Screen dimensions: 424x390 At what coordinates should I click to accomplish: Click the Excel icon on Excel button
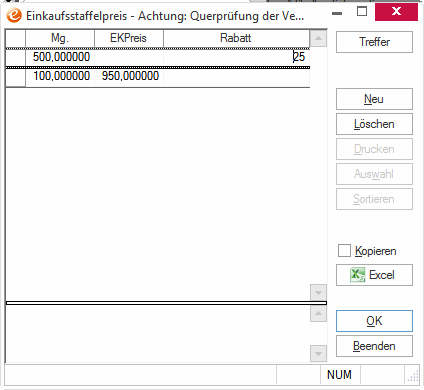click(x=358, y=275)
